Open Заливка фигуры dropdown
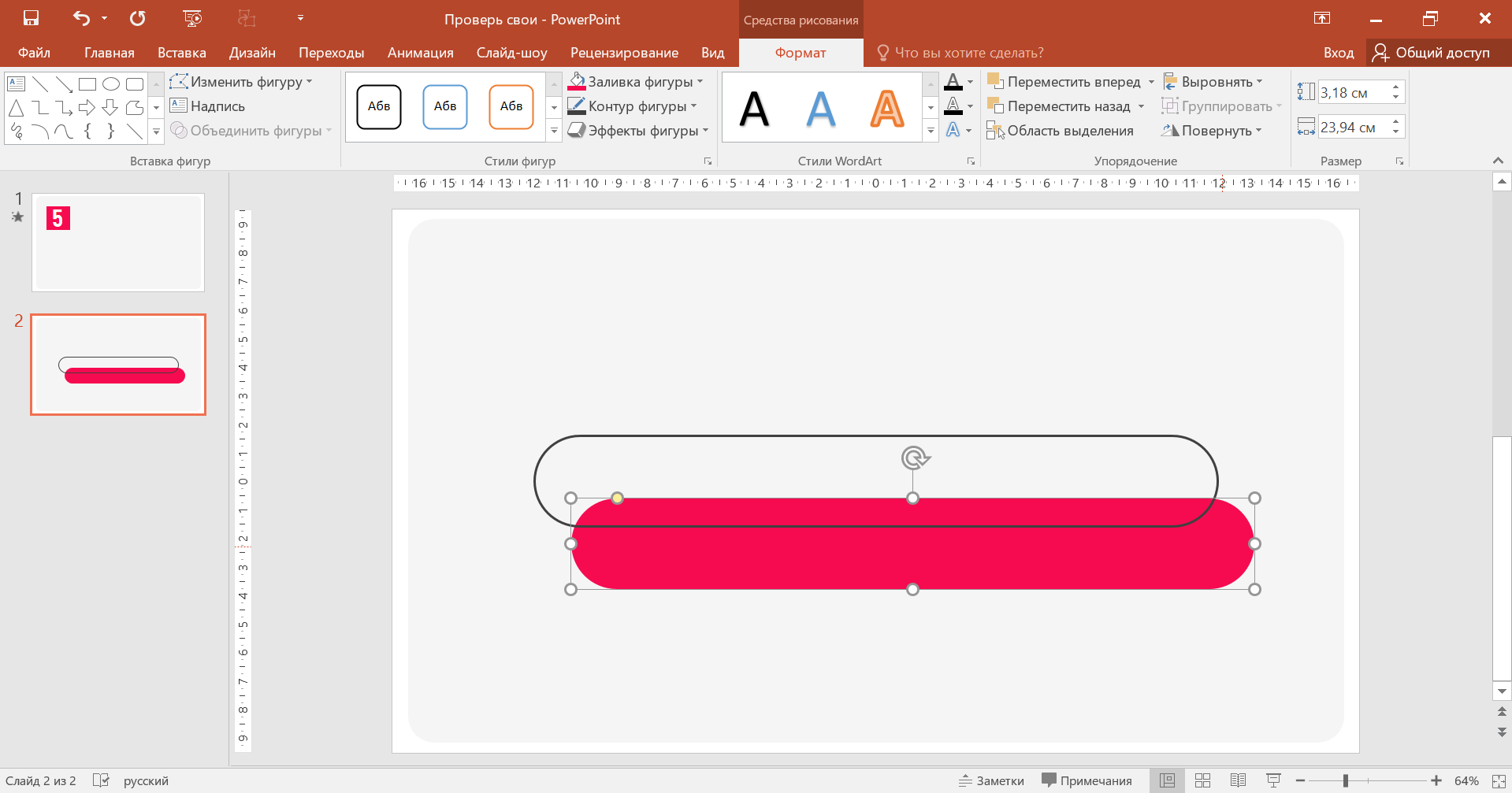 coord(700,82)
